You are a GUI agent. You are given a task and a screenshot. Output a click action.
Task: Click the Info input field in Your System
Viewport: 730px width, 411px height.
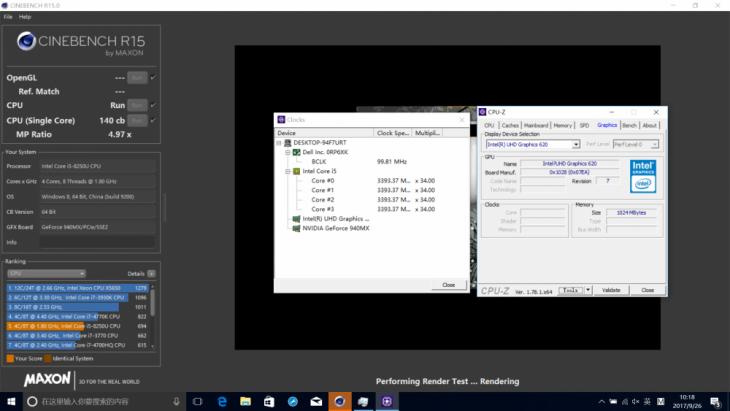click(97, 242)
